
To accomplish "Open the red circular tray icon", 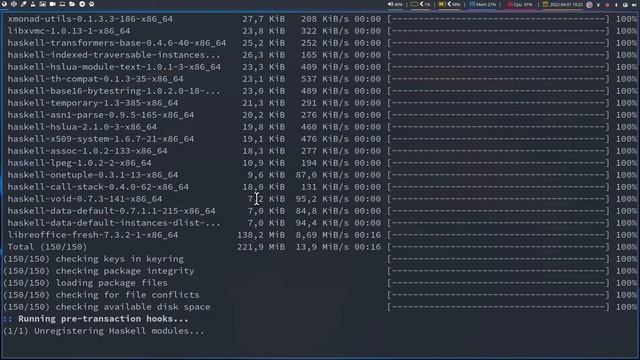I will point(607,5).
